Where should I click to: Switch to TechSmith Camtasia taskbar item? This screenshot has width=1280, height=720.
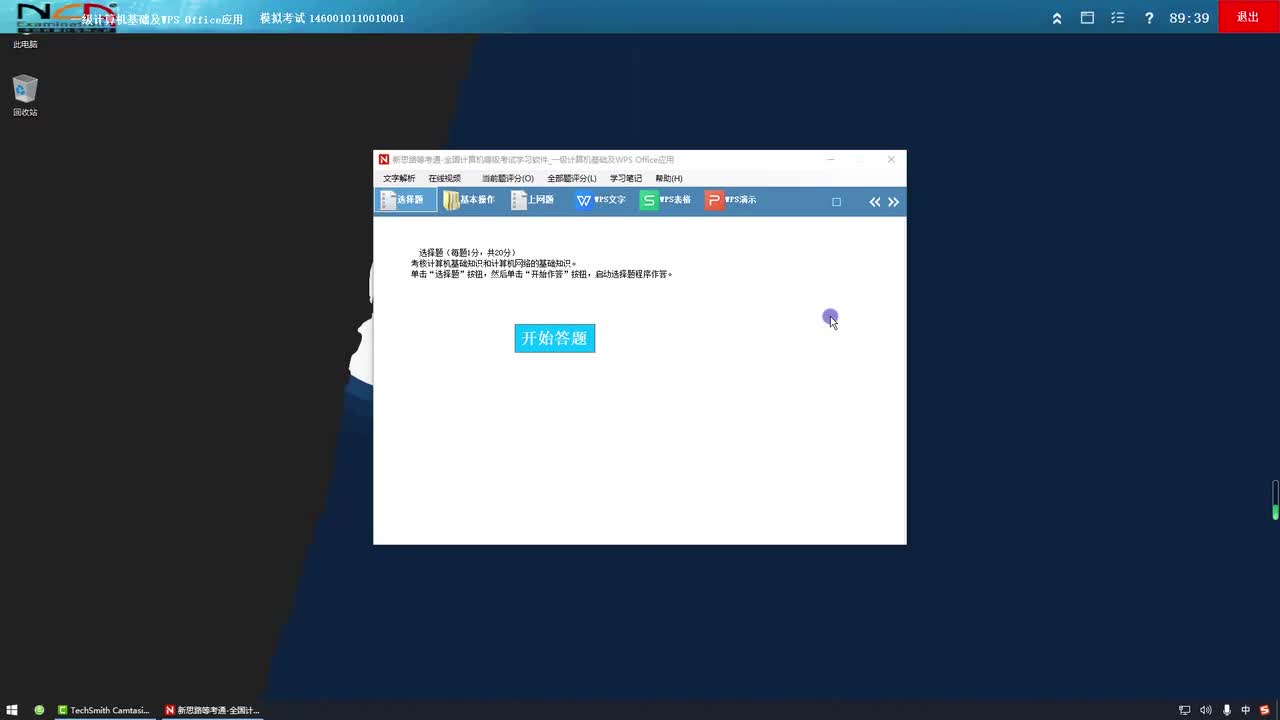(103, 710)
